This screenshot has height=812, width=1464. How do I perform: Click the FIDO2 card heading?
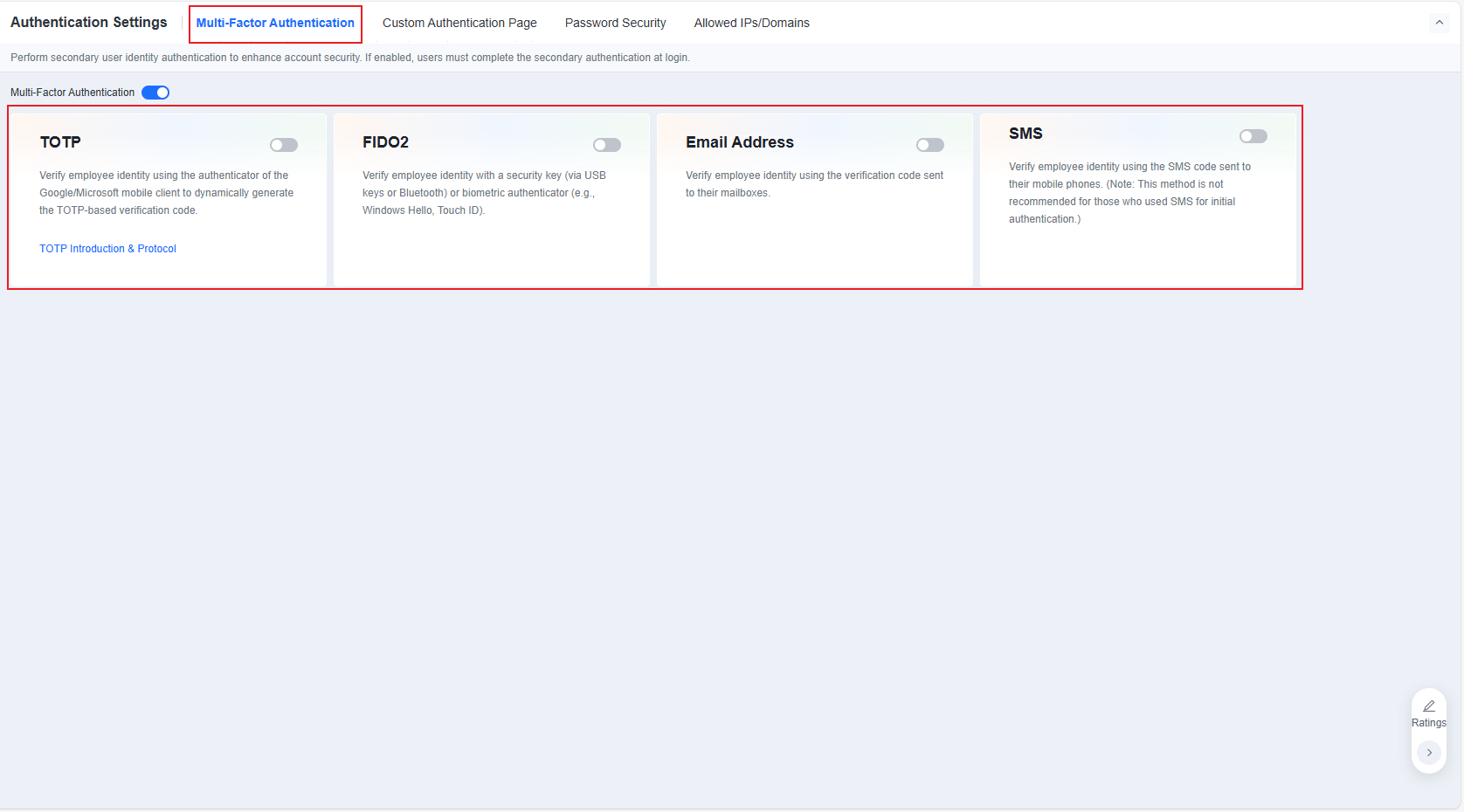[x=386, y=142]
